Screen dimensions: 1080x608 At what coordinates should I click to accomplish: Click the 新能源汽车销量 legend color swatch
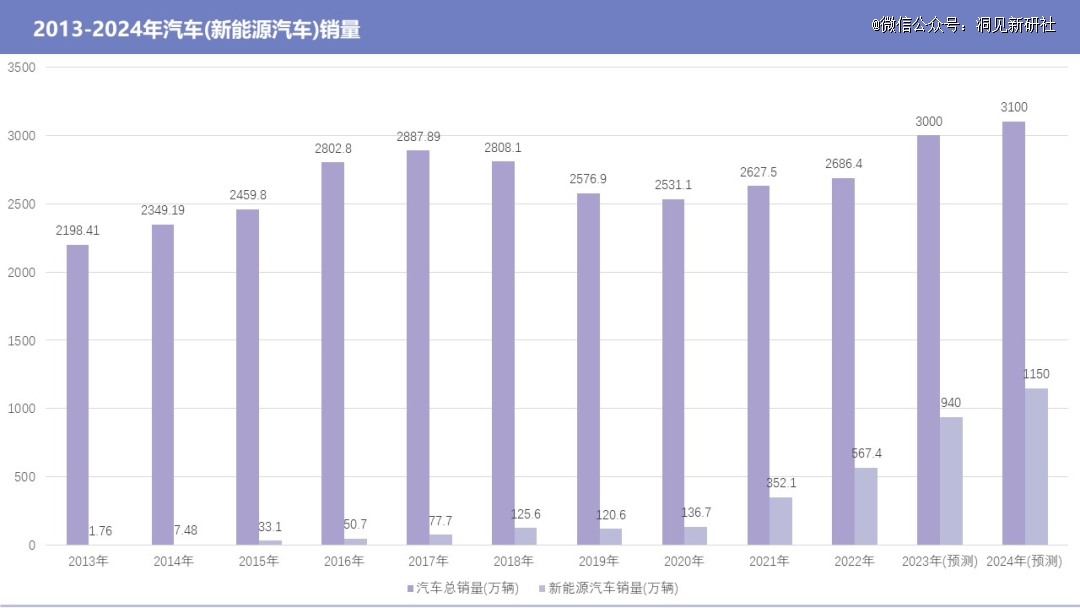[542, 589]
